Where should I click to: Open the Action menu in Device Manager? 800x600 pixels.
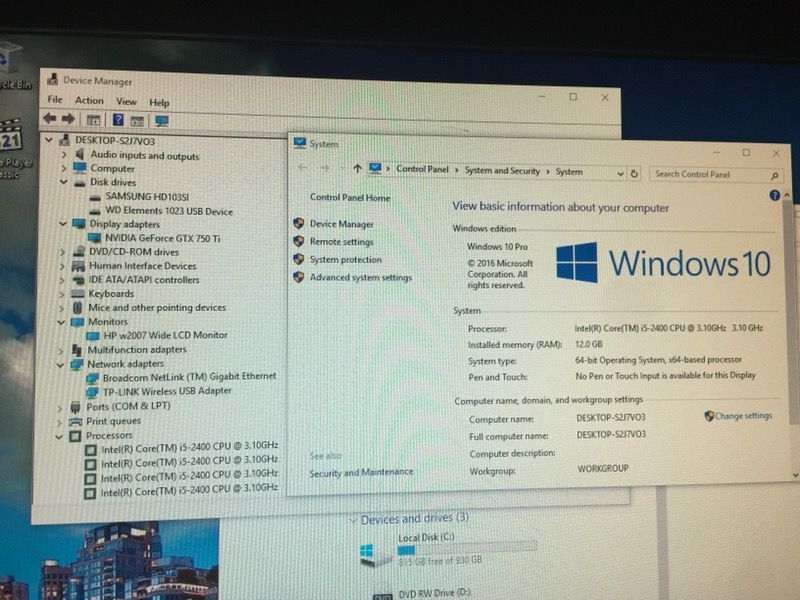(x=89, y=101)
